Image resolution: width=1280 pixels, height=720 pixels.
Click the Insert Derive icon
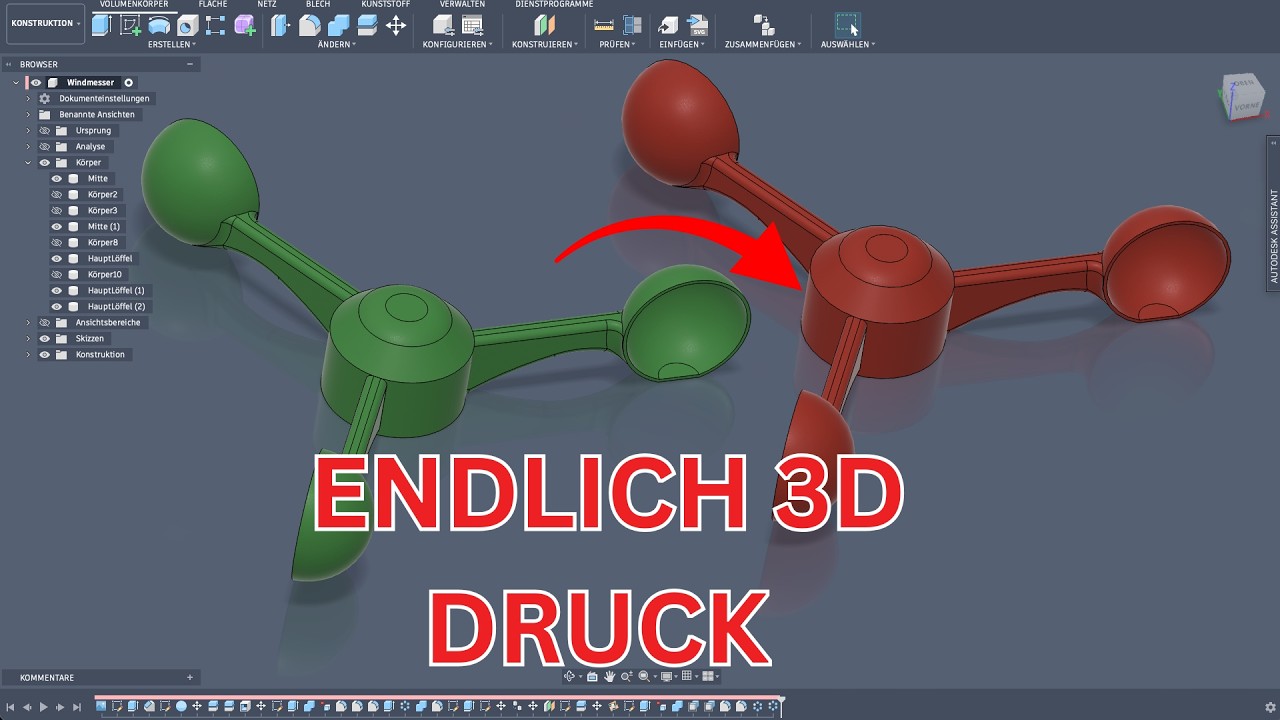669,26
